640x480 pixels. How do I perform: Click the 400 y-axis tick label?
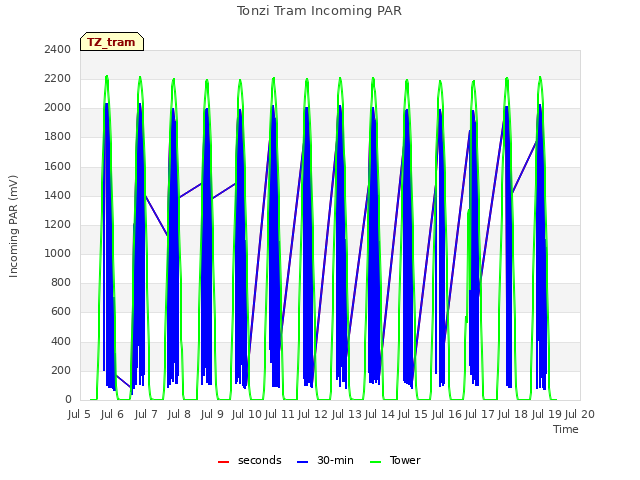(61, 341)
